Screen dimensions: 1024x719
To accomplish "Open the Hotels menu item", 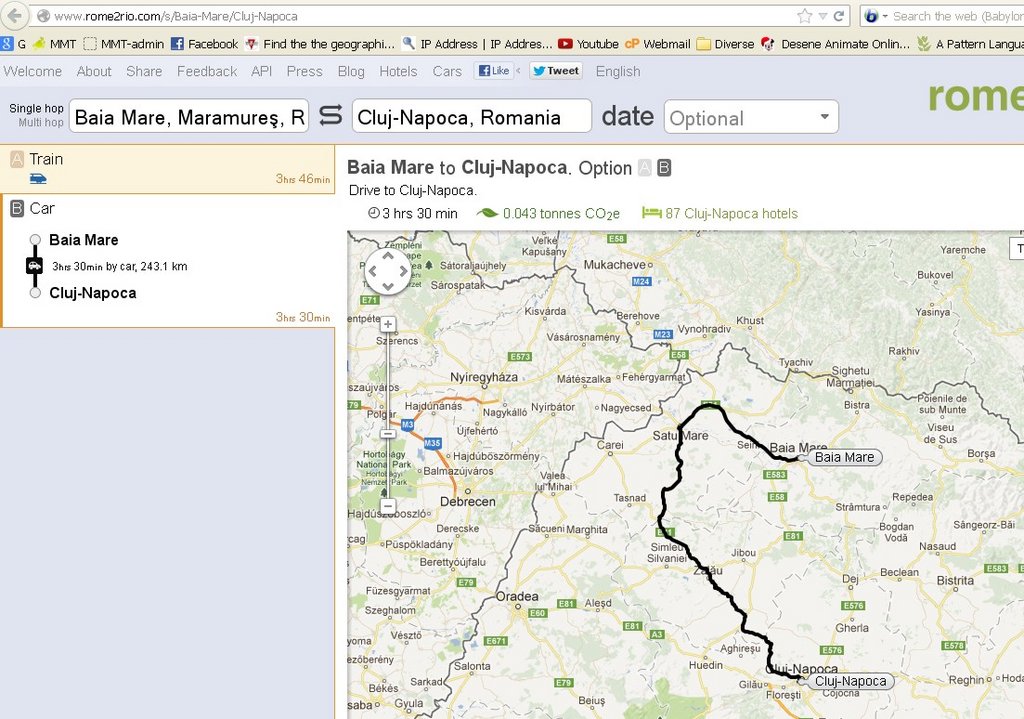I will coord(398,71).
